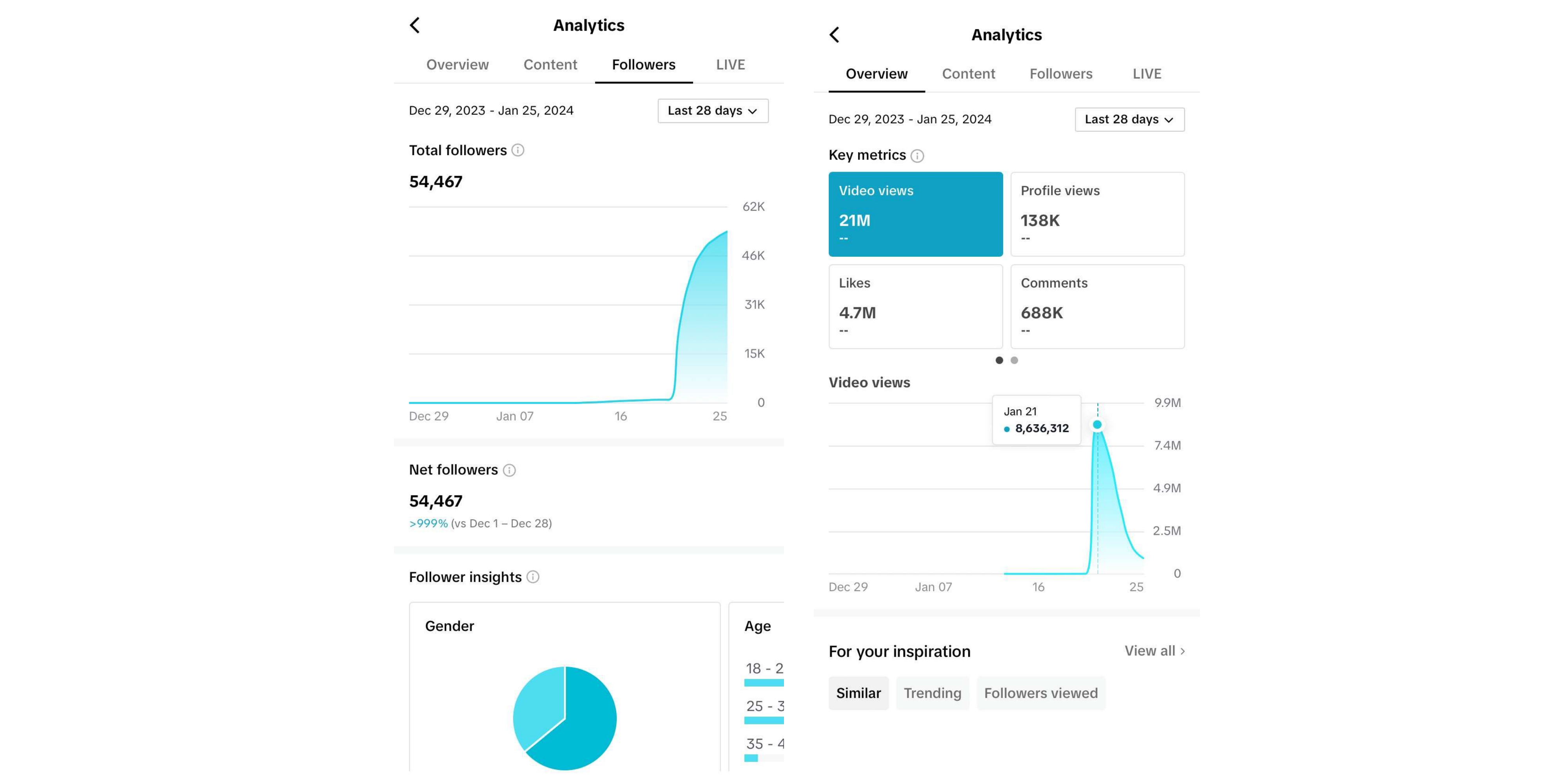Go to the second key metrics page dot
The image size is (1568, 784).
coord(1014,360)
